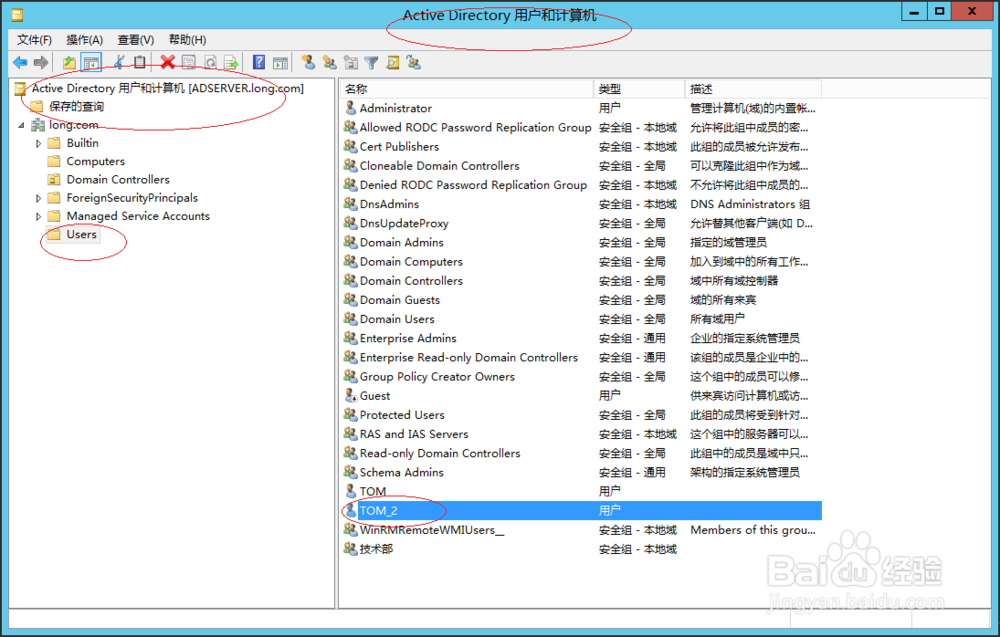Expand the Builtin tree node
Viewport: 1000px width, 637px height.
(38, 143)
